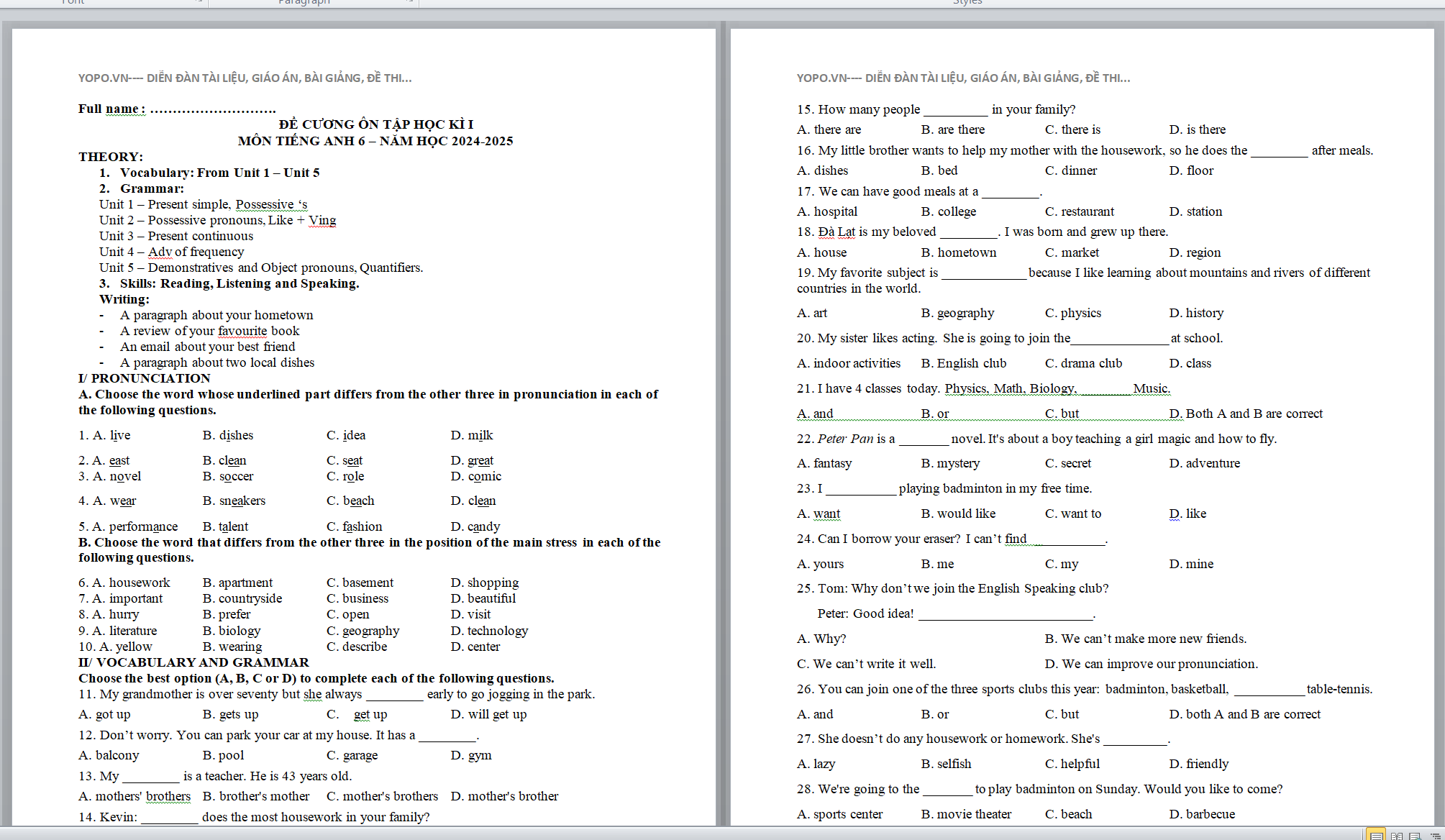Click the title 'ĐỀ CƯƠNG ÔN TẬP HỌC KÌ I'
Viewport: 1445px width, 840px height.
[376, 124]
